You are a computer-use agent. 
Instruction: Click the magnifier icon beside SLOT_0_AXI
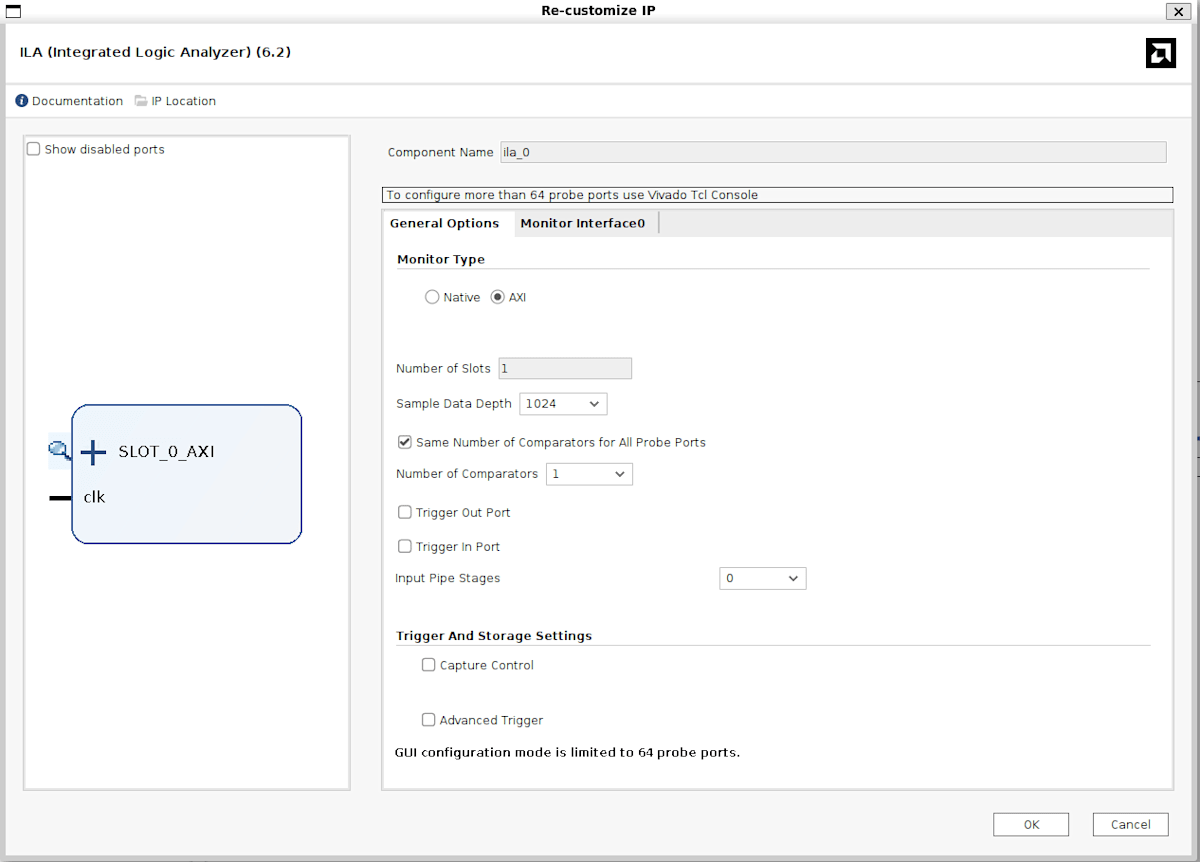59,451
